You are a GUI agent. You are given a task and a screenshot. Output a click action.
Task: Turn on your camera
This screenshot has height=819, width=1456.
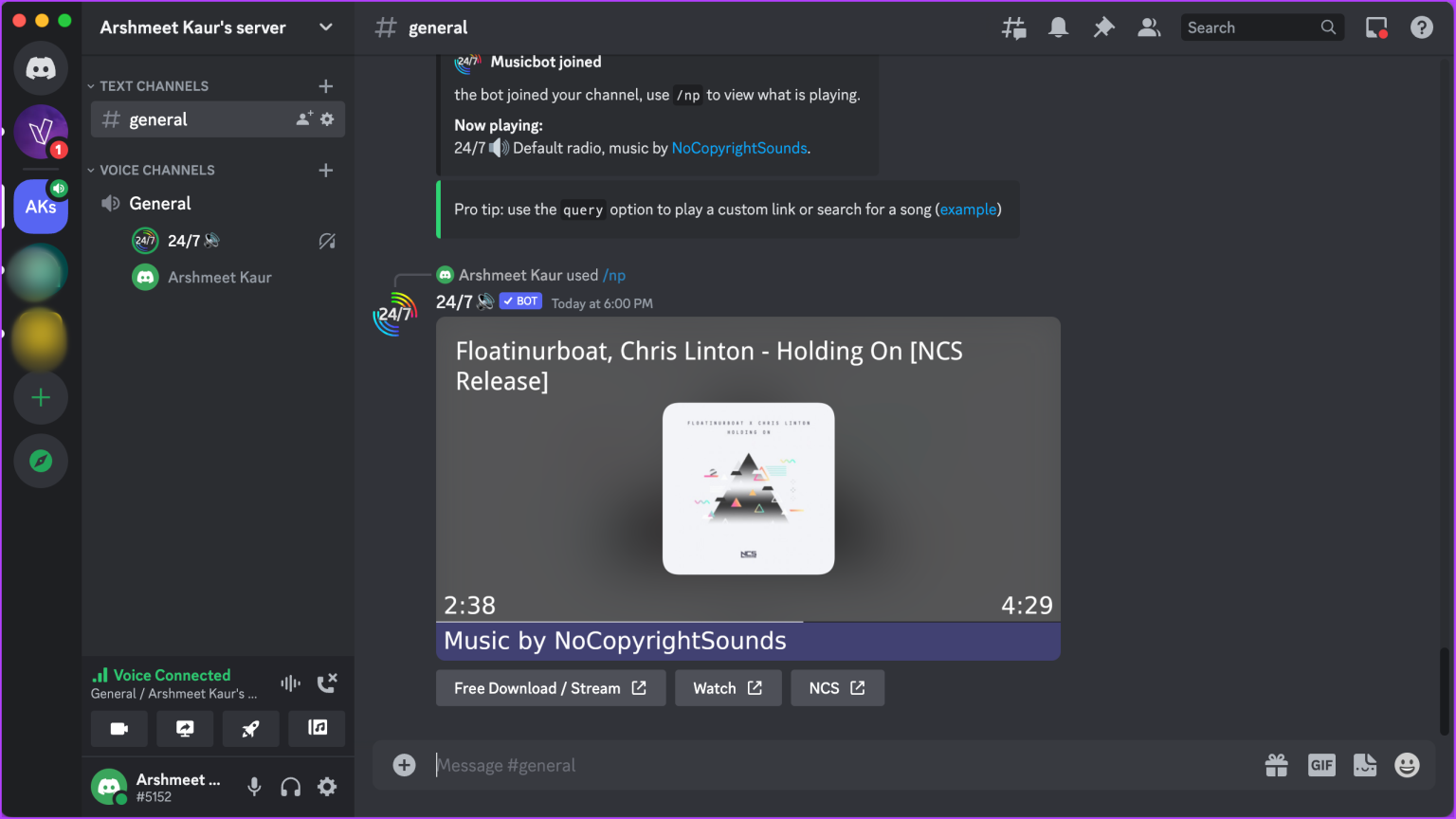pyautogui.click(x=118, y=729)
